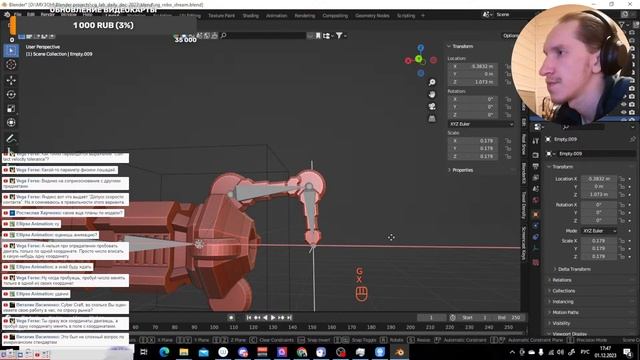Toggle the camera view icon

coord(432,107)
